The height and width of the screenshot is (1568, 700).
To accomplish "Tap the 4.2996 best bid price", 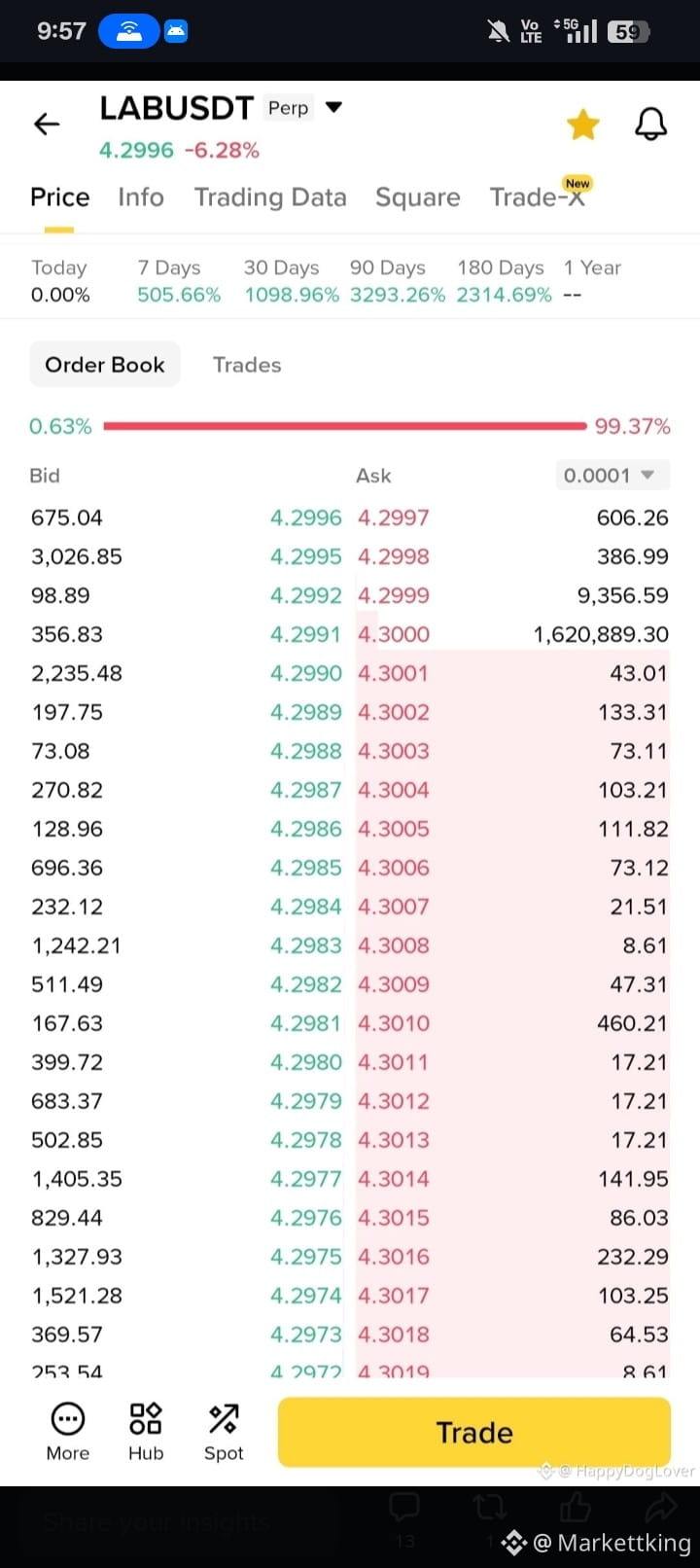I will point(305,517).
